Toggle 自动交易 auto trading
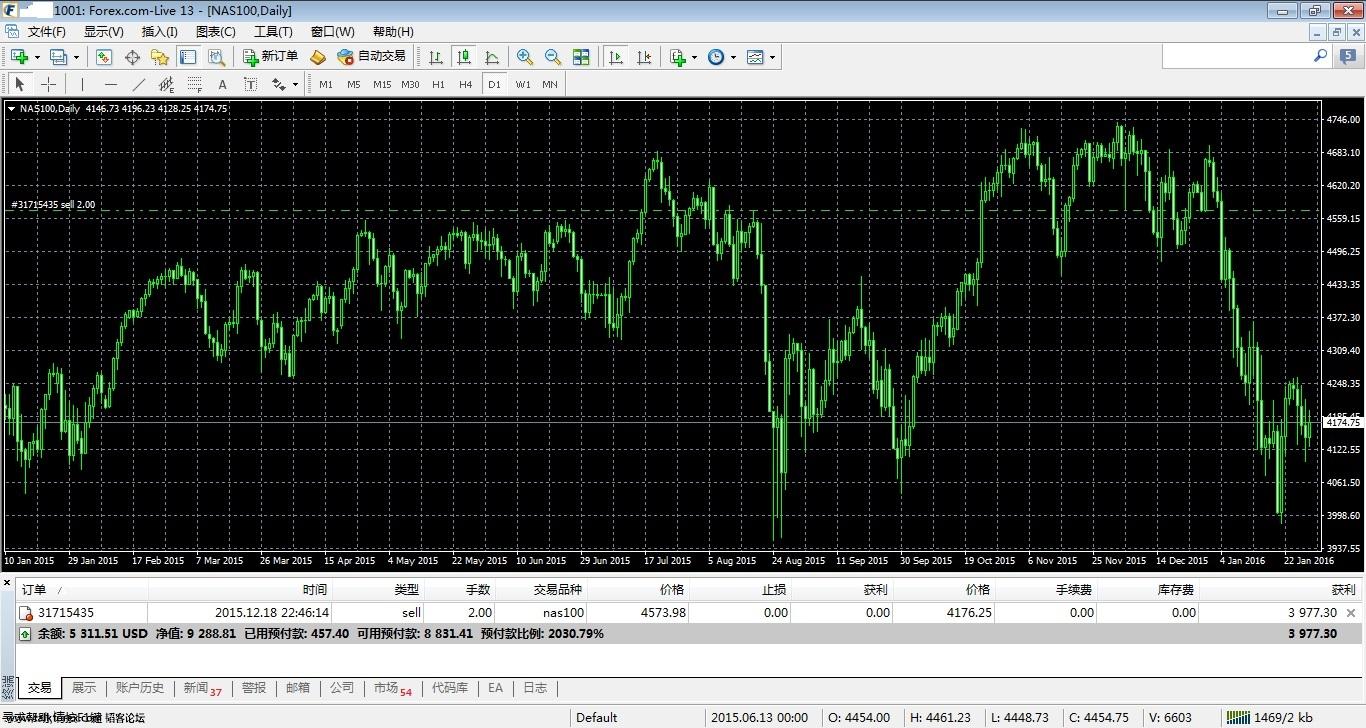 click(371, 57)
